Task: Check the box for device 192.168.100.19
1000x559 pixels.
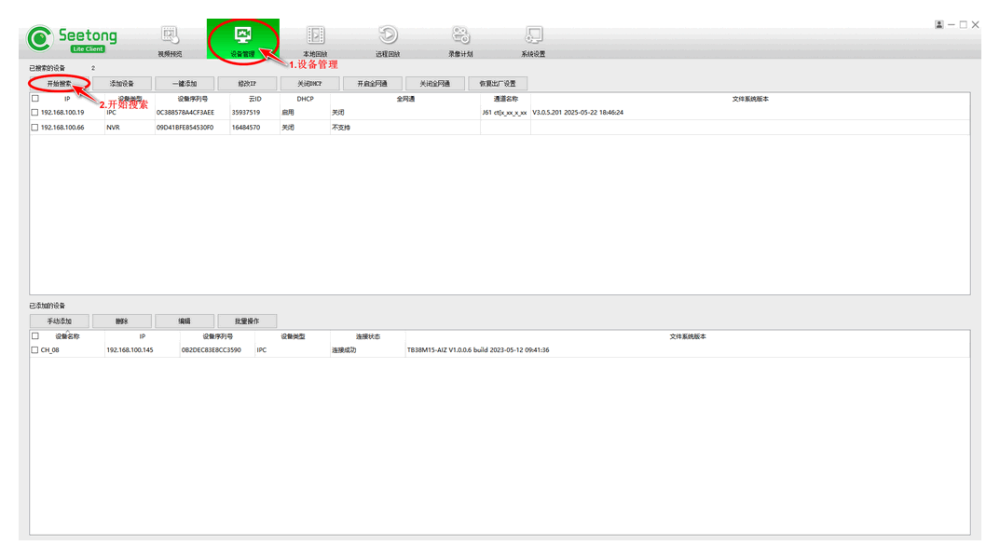Action: tap(35, 113)
